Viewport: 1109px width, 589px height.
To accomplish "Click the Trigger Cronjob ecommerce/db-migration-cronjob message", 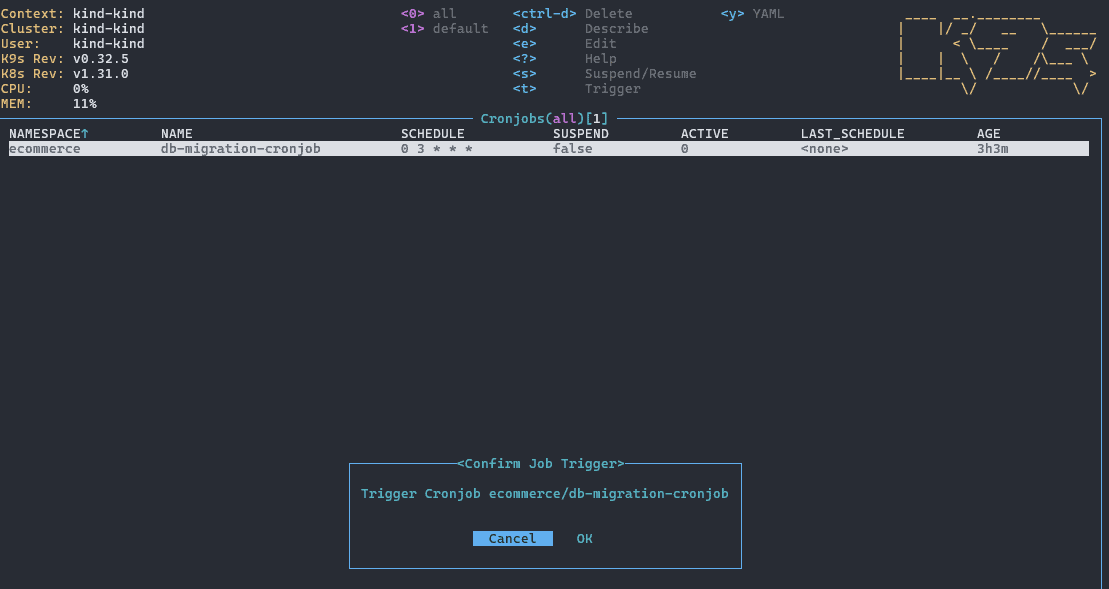I will click(545, 494).
